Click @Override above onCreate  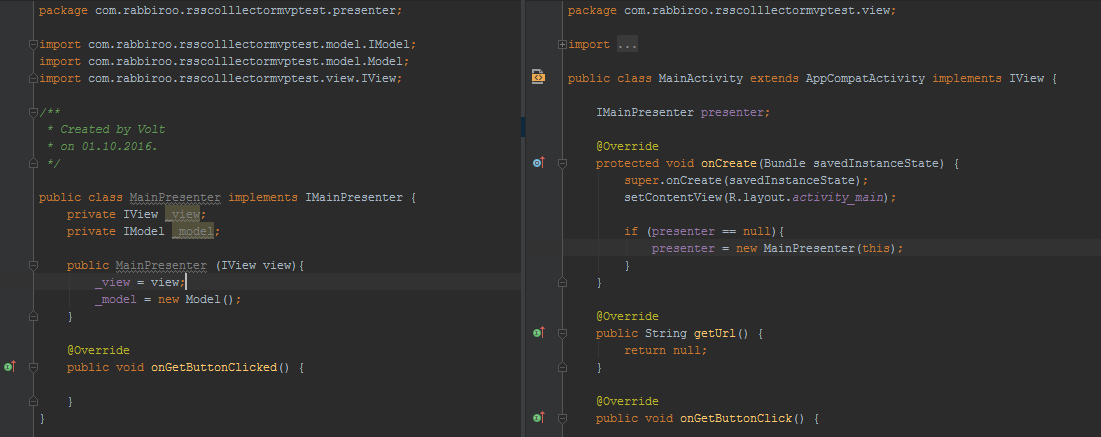click(628, 146)
